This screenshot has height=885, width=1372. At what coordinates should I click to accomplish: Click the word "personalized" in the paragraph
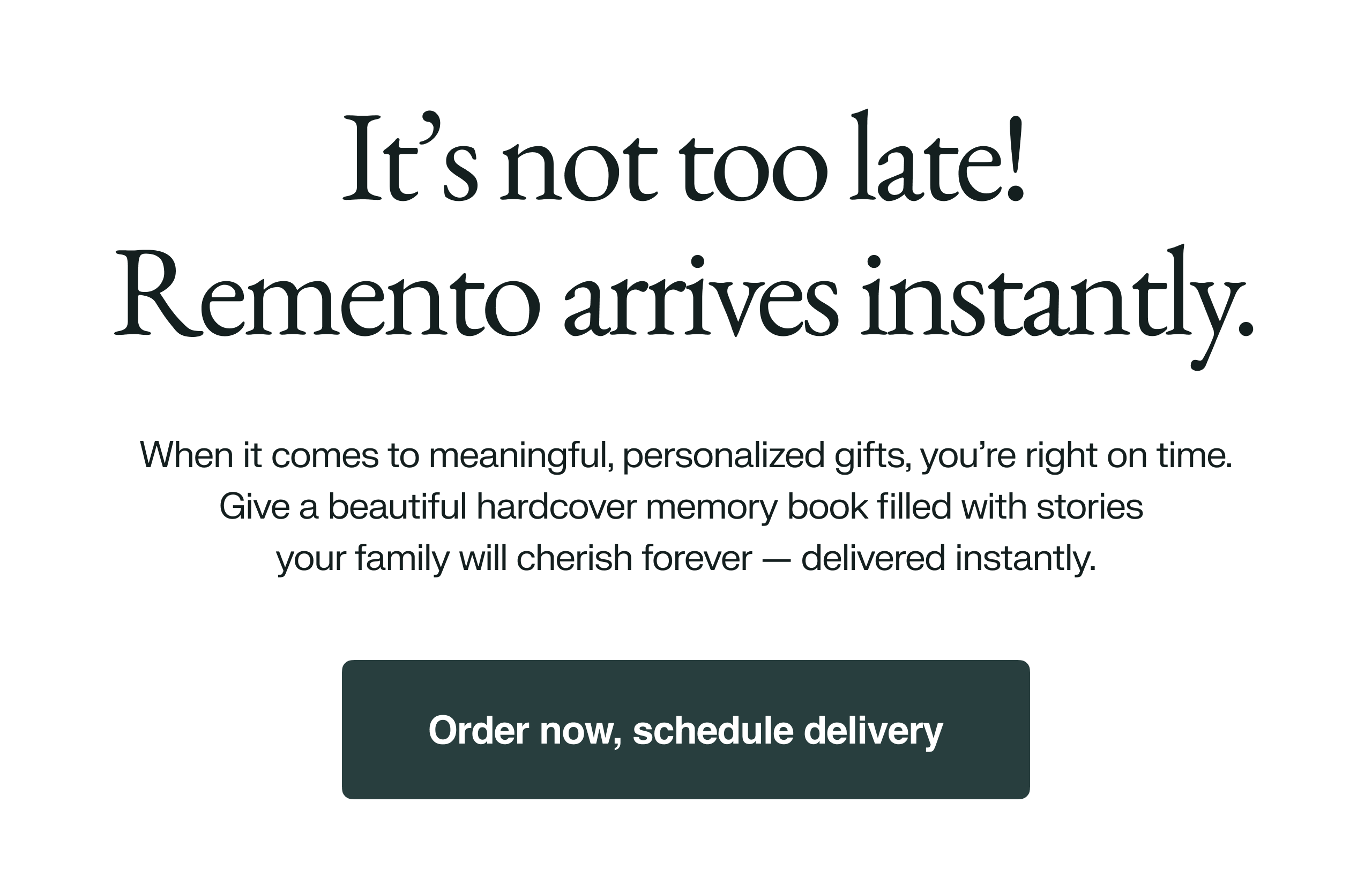[x=724, y=455]
